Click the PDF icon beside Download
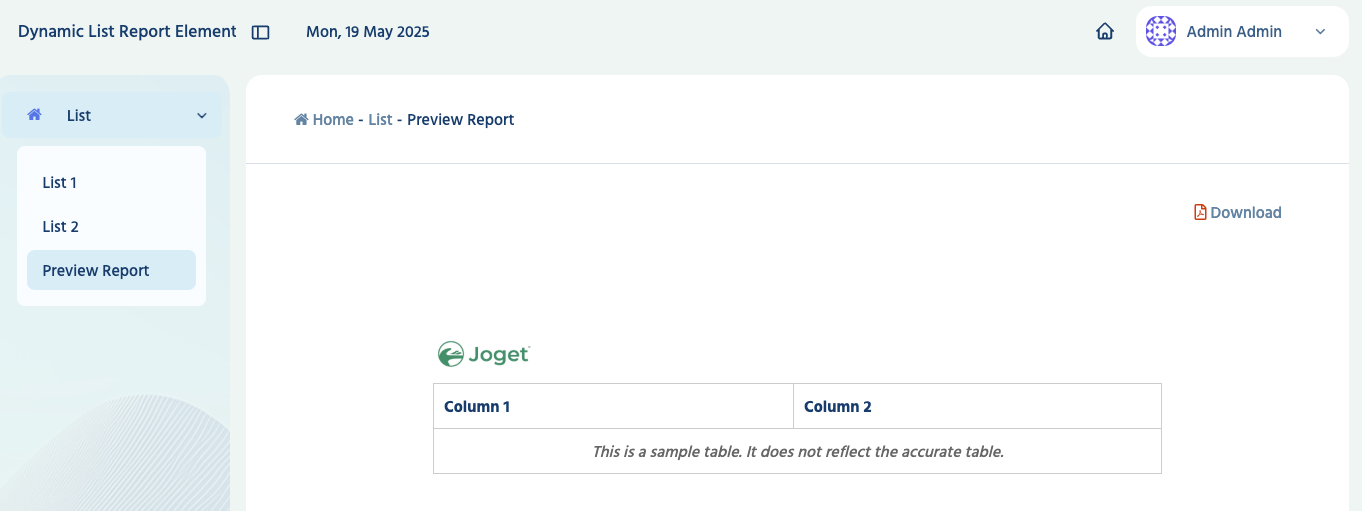The image size is (1362, 511). click(1200, 212)
